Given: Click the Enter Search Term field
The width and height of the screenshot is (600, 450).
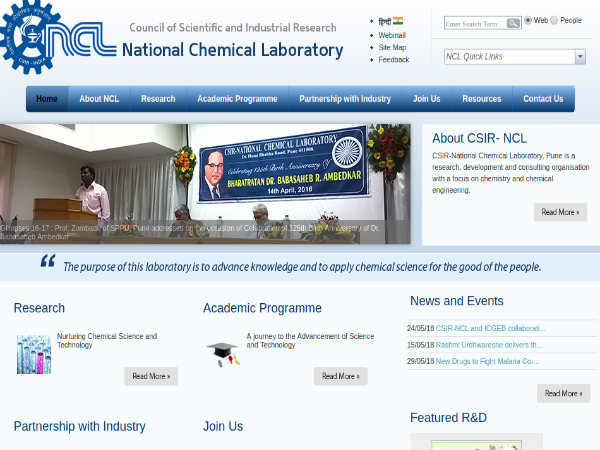Looking at the screenshot, I should pos(475,23).
